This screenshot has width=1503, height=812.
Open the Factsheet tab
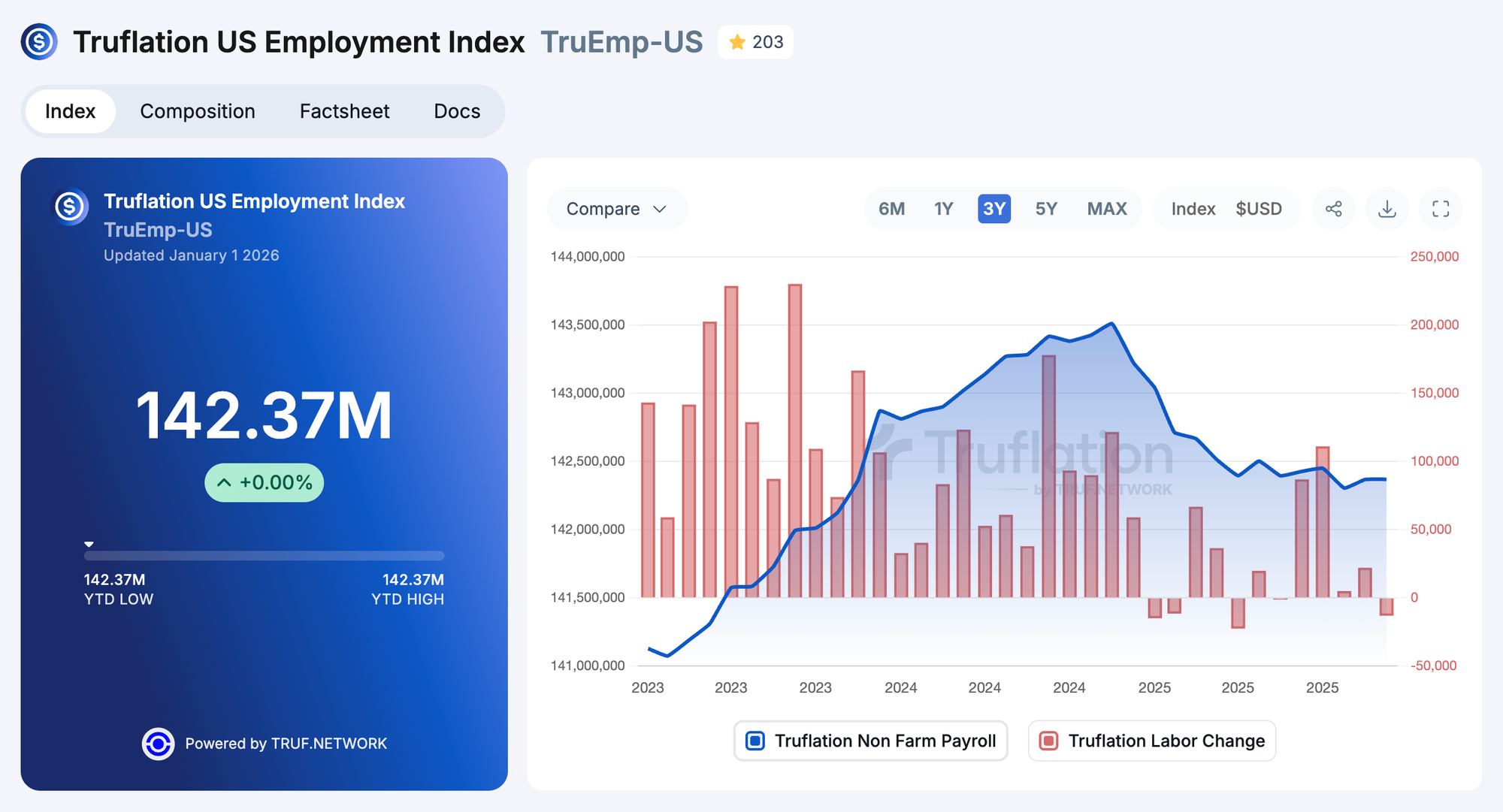(x=344, y=111)
